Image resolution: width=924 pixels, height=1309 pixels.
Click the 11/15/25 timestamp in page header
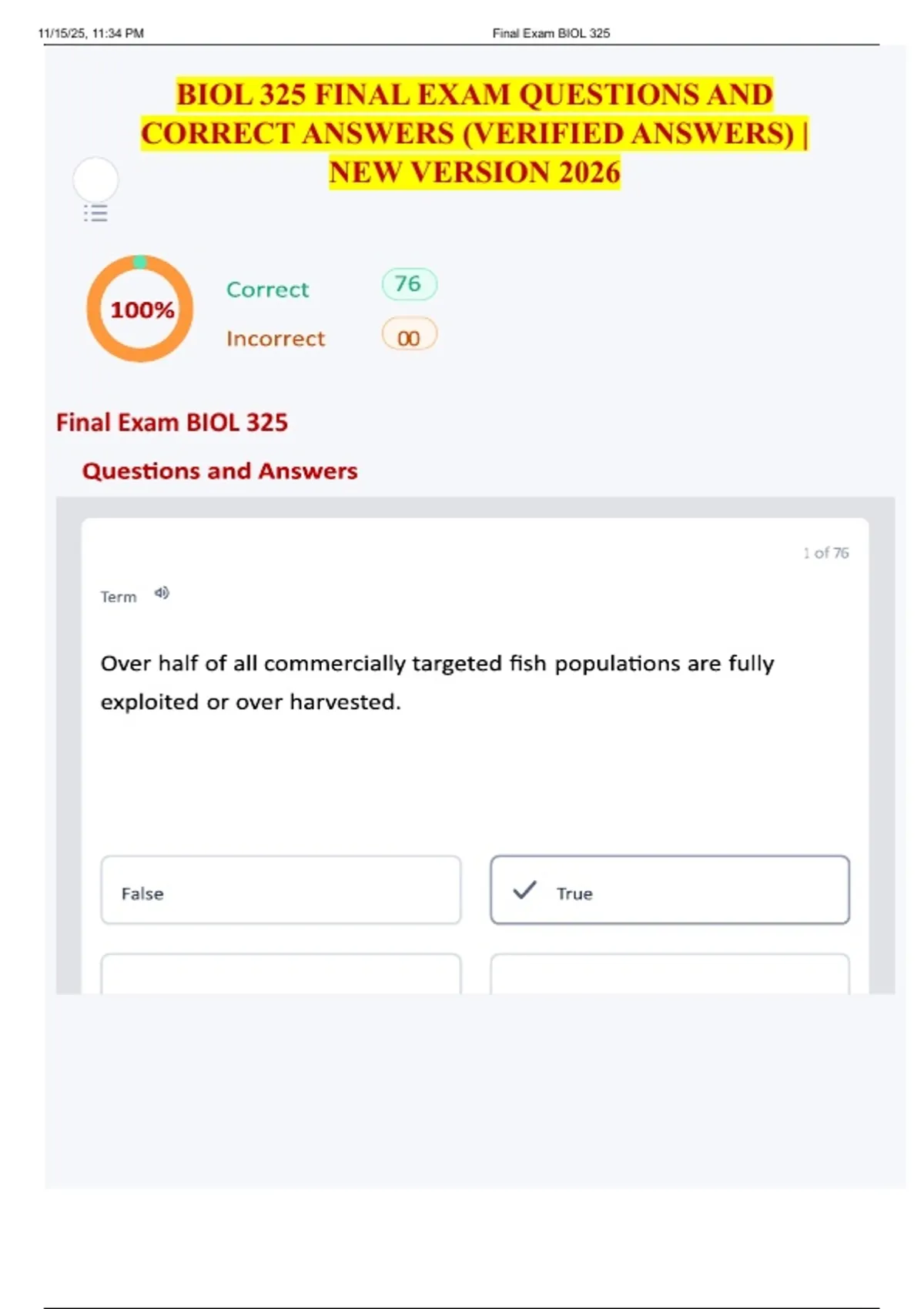point(91,33)
